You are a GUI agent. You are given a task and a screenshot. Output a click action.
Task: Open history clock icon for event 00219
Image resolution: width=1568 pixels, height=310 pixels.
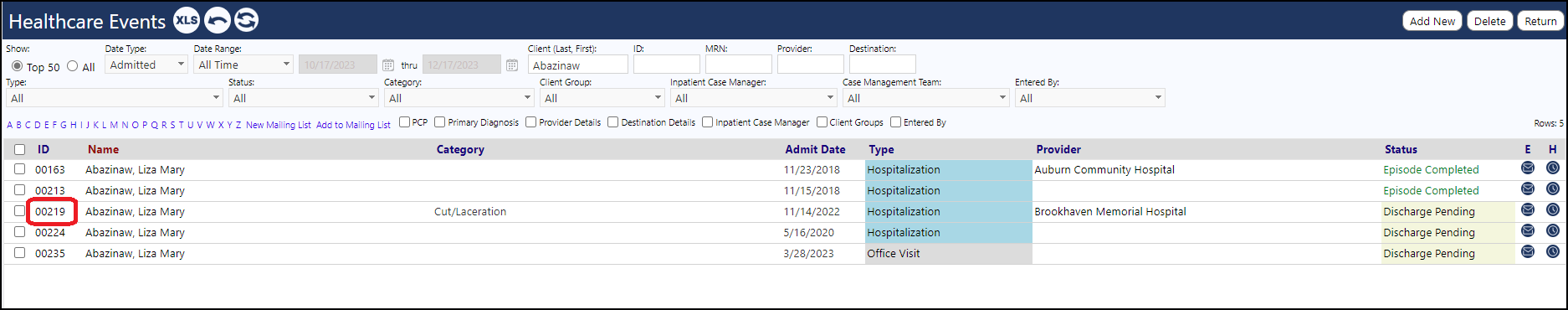coord(1553,210)
